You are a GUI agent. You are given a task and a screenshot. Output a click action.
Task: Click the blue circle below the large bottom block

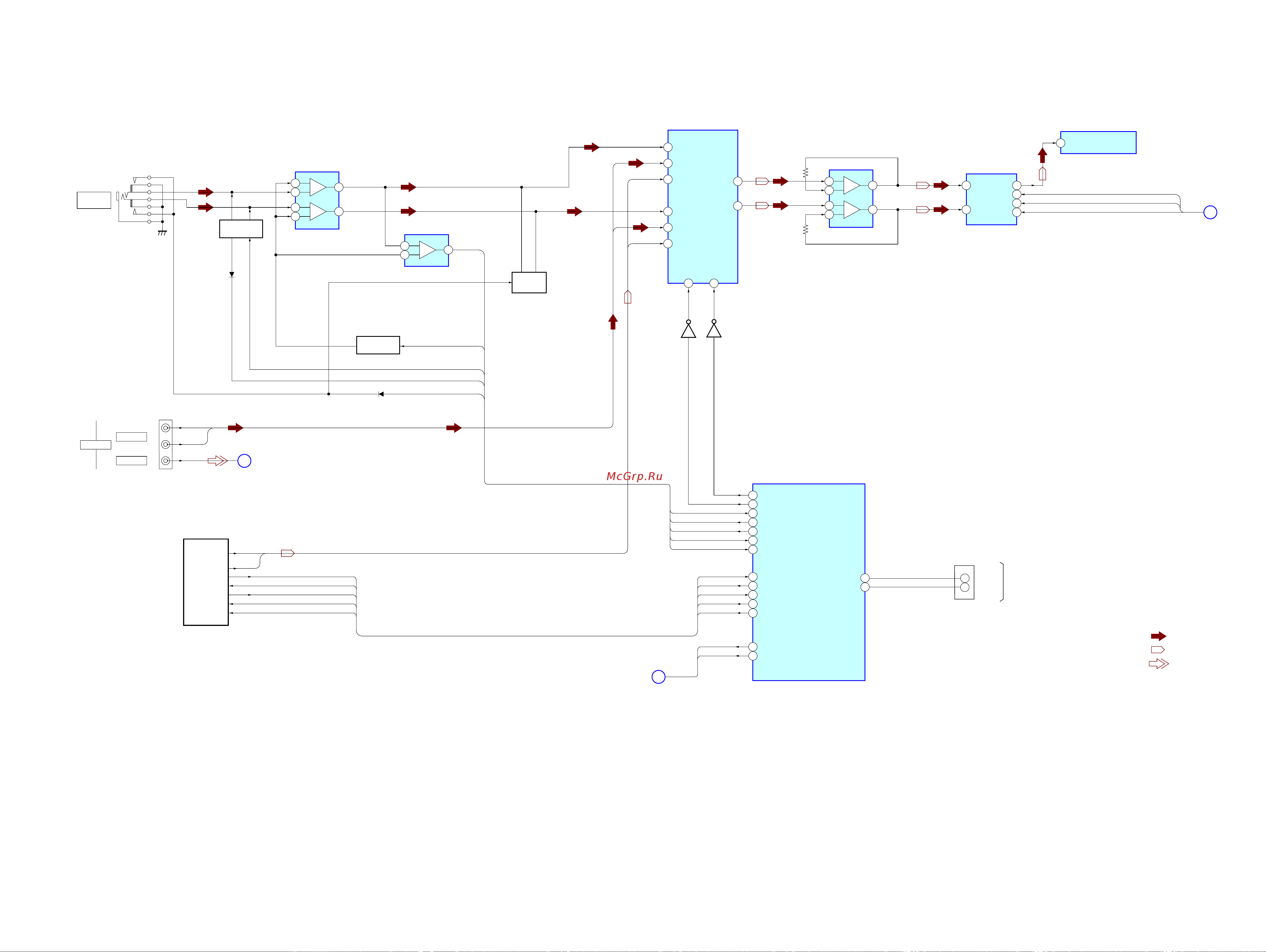659,677
